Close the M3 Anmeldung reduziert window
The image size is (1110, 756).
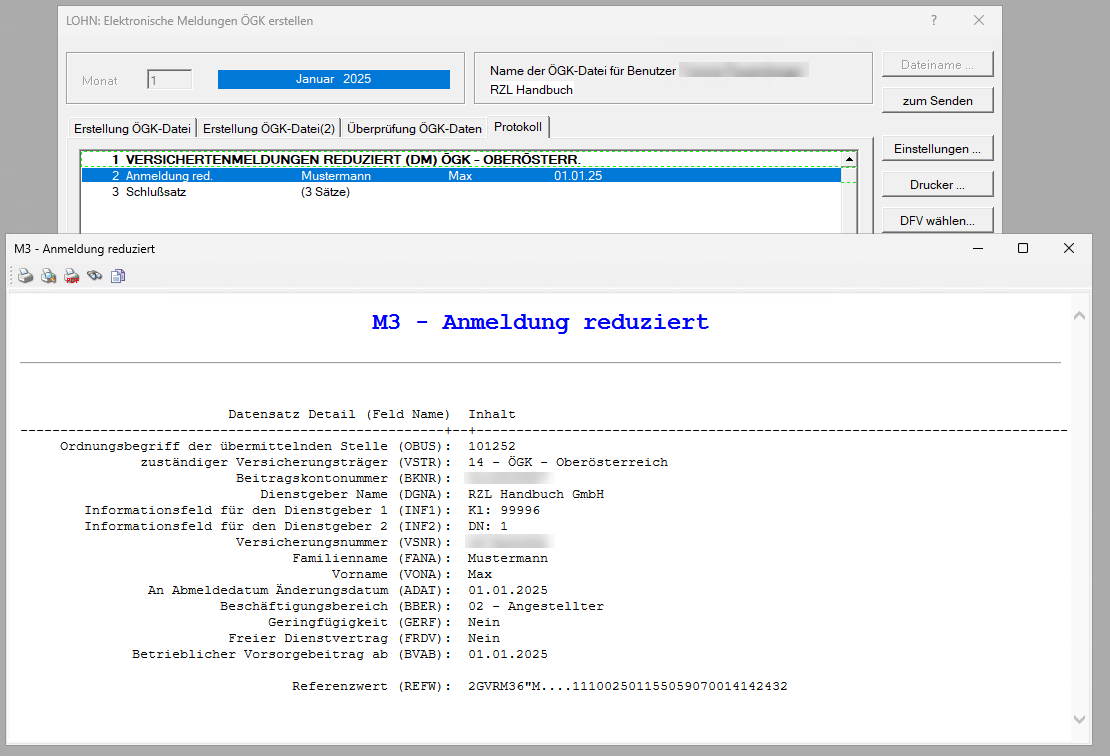click(1069, 248)
